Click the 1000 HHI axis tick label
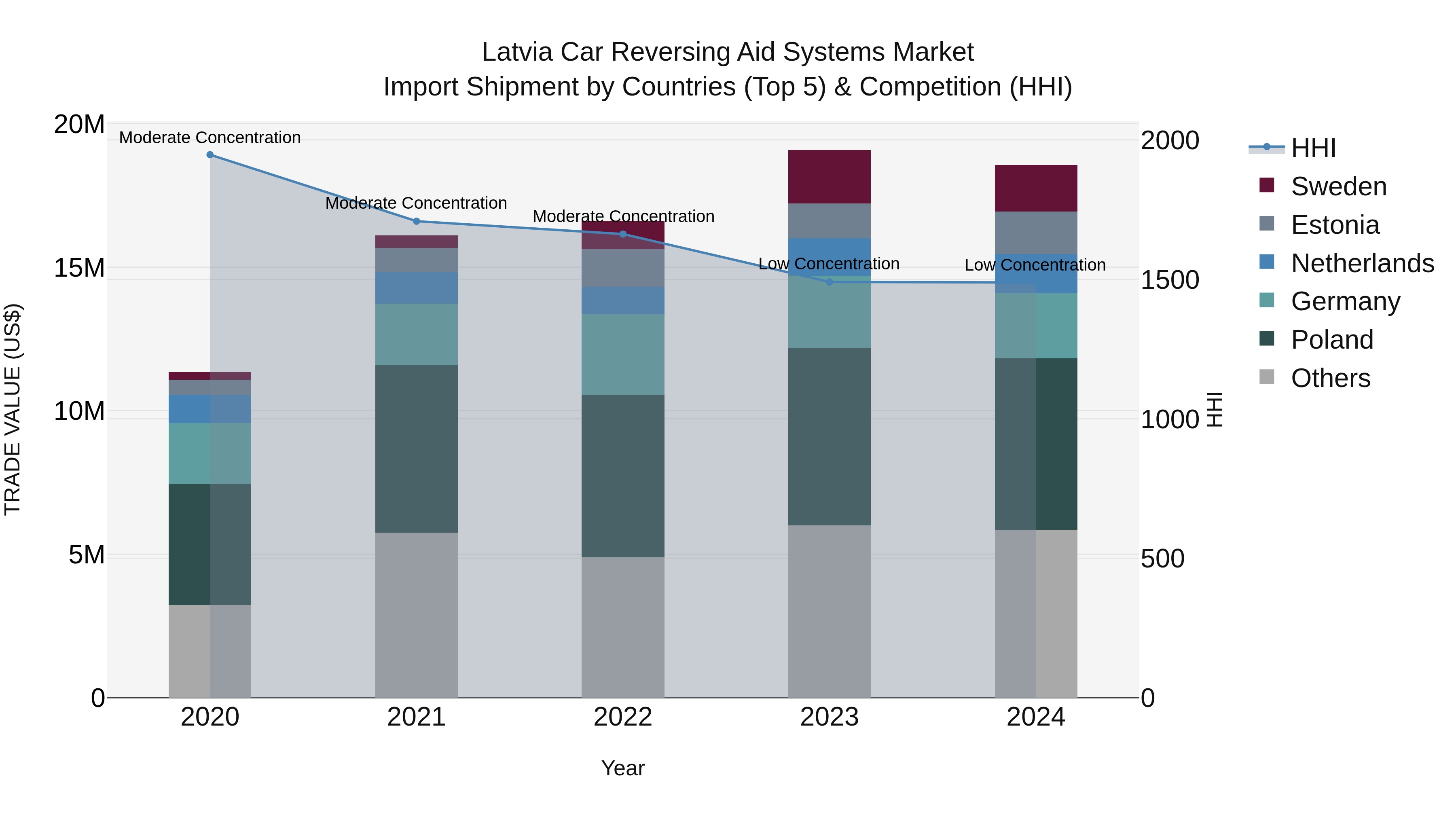Image resolution: width=1456 pixels, height=819 pixels. pyautogui.click(x=1169, y=420)
